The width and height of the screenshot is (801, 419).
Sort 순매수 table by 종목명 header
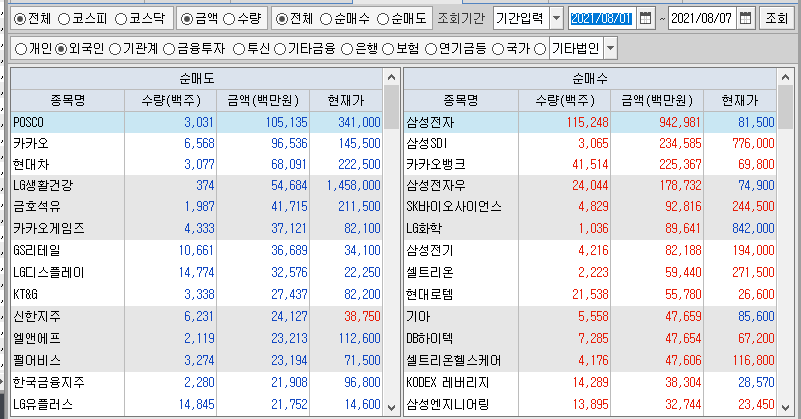point(461,101)
